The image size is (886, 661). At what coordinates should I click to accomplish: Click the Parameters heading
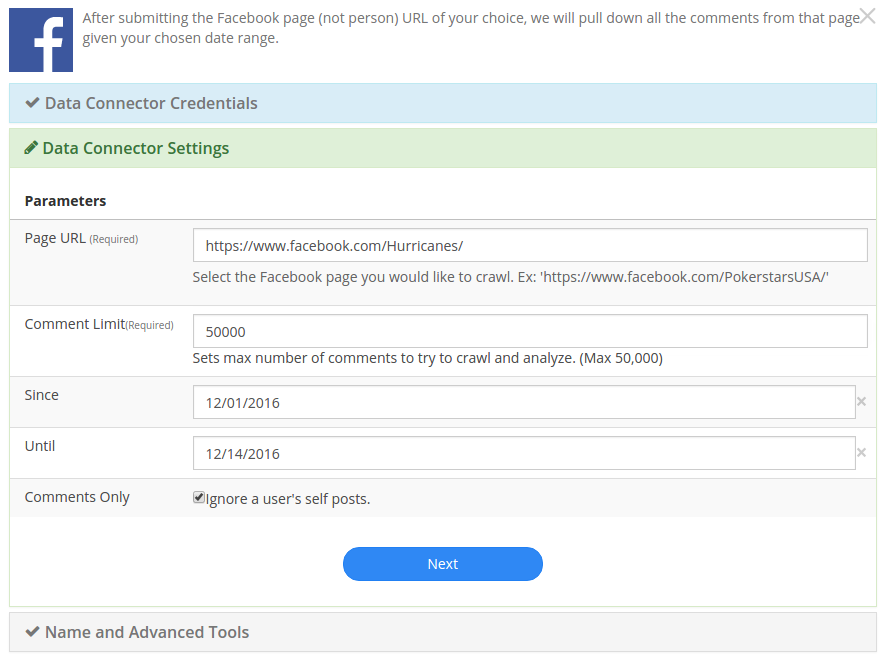point(66,201)
